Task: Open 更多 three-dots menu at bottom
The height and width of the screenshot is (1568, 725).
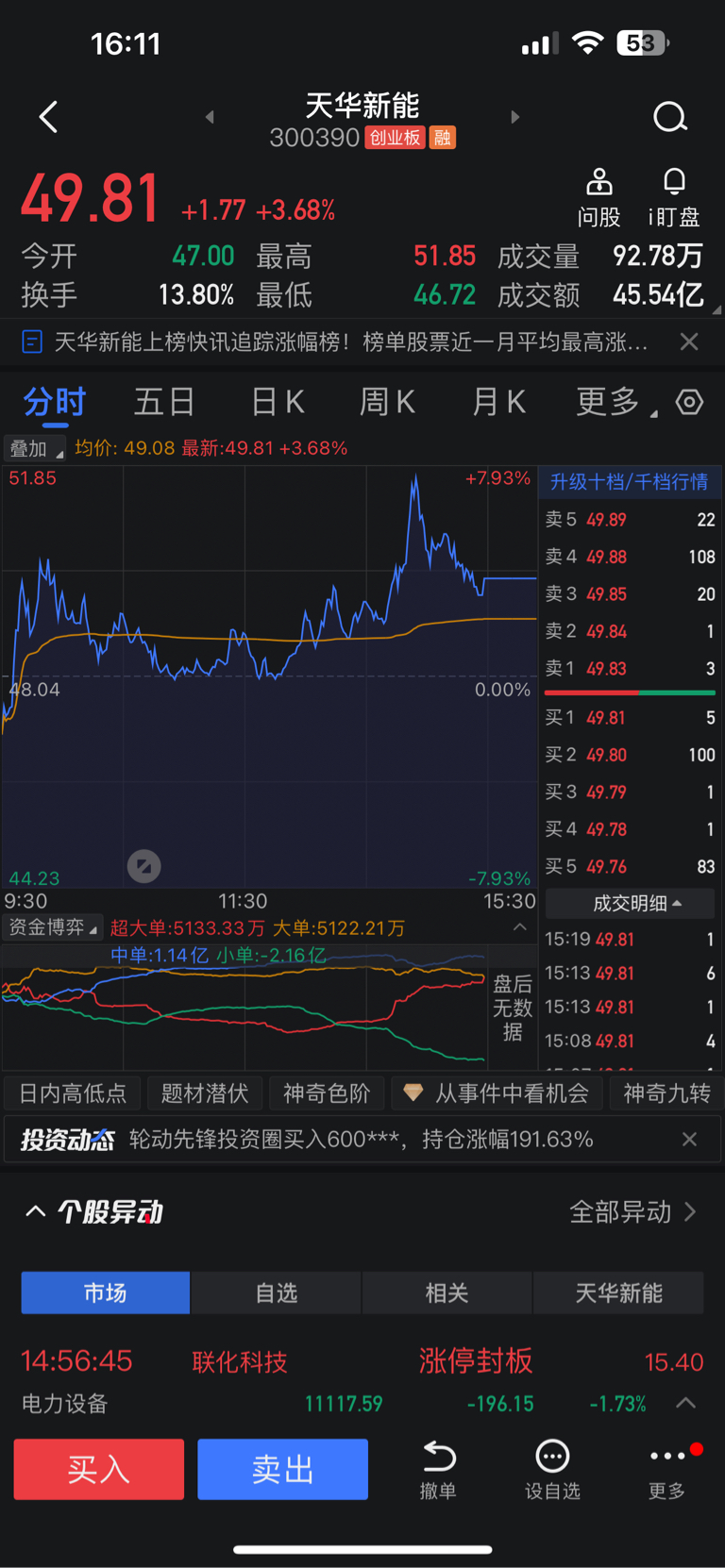Action: [x=668, y=1469]
